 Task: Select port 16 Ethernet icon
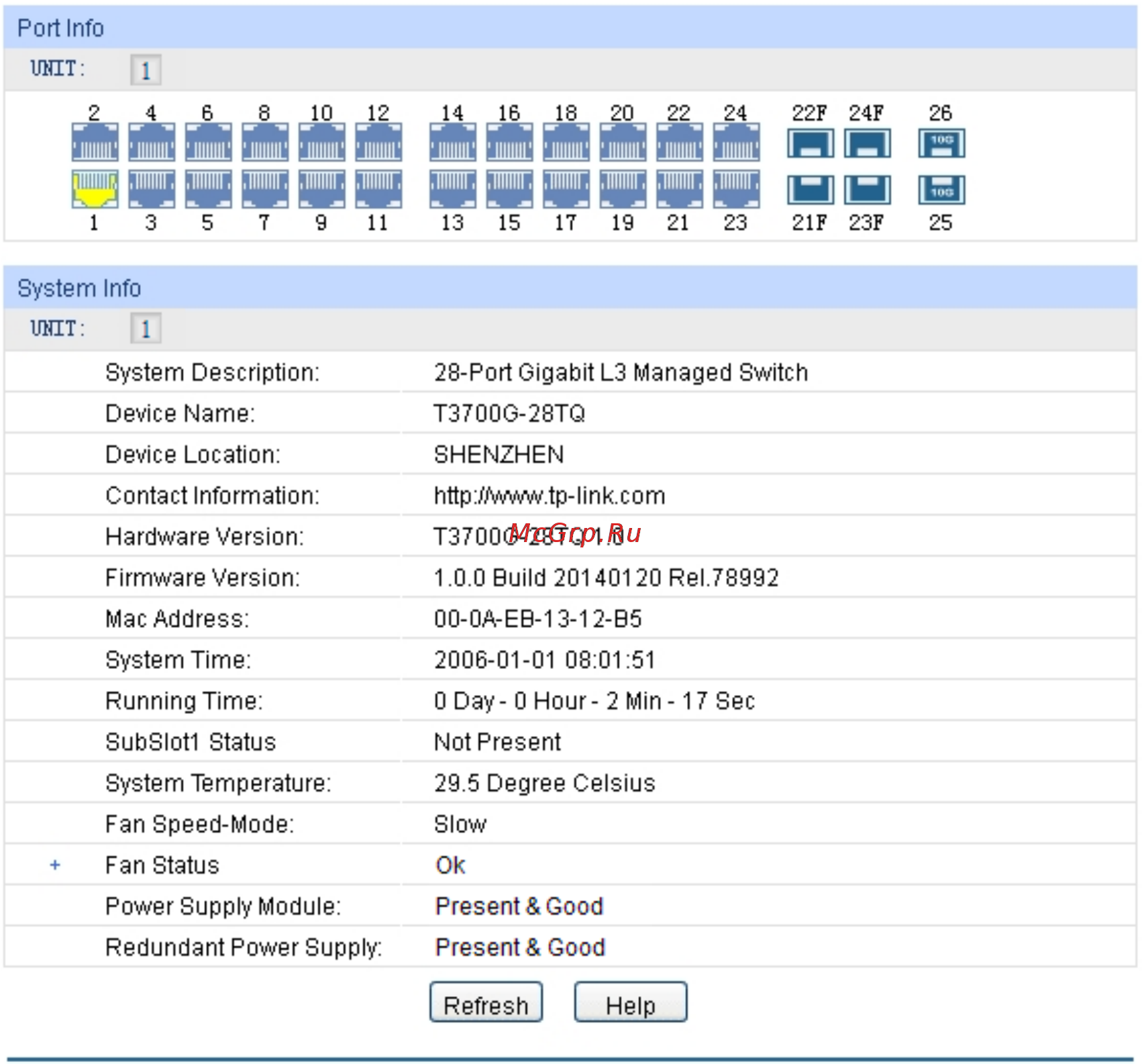[509, 142]
